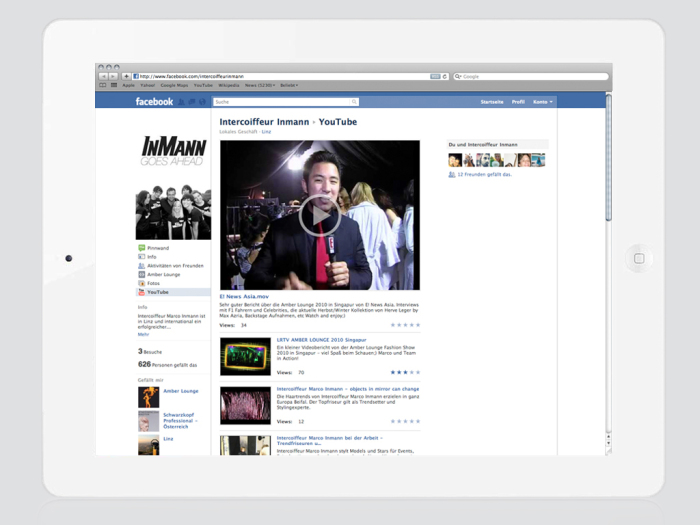Open the Fotos tab
This screenshot has height=525, width=700.
pos(154,283)
